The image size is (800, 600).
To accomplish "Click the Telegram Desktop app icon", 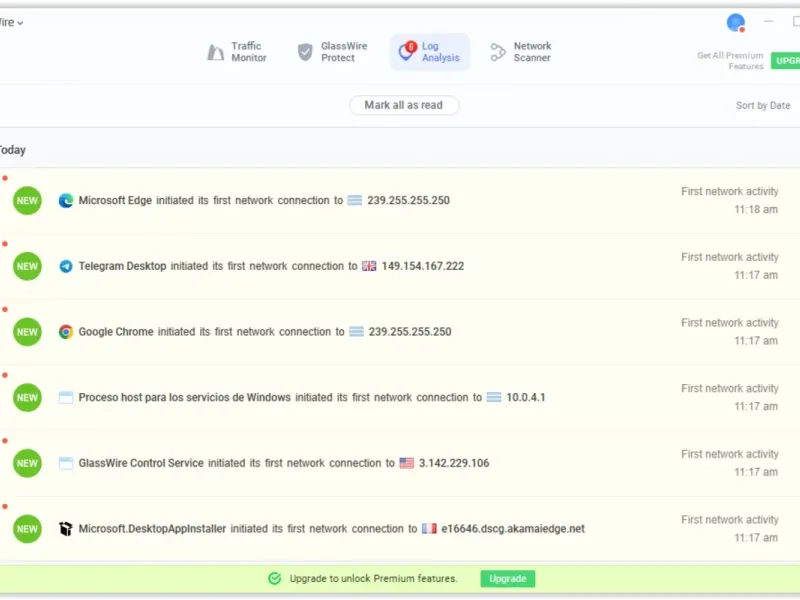I will 66,266.
